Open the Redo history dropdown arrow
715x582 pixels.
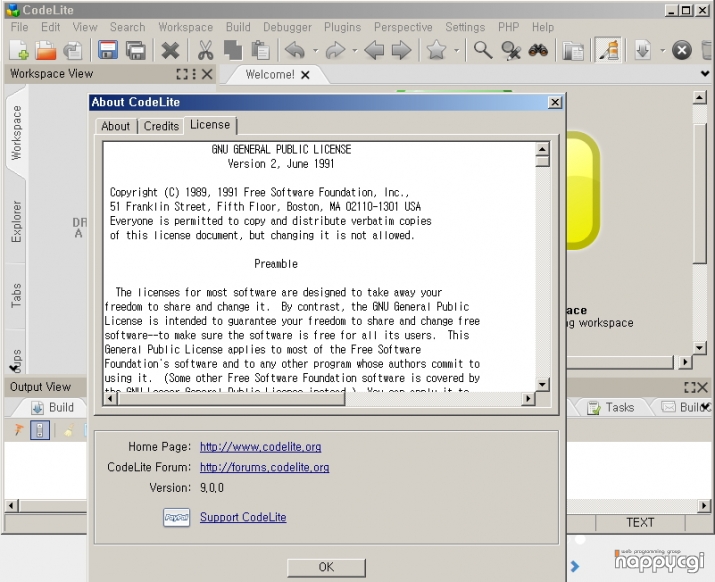(355, 51)
